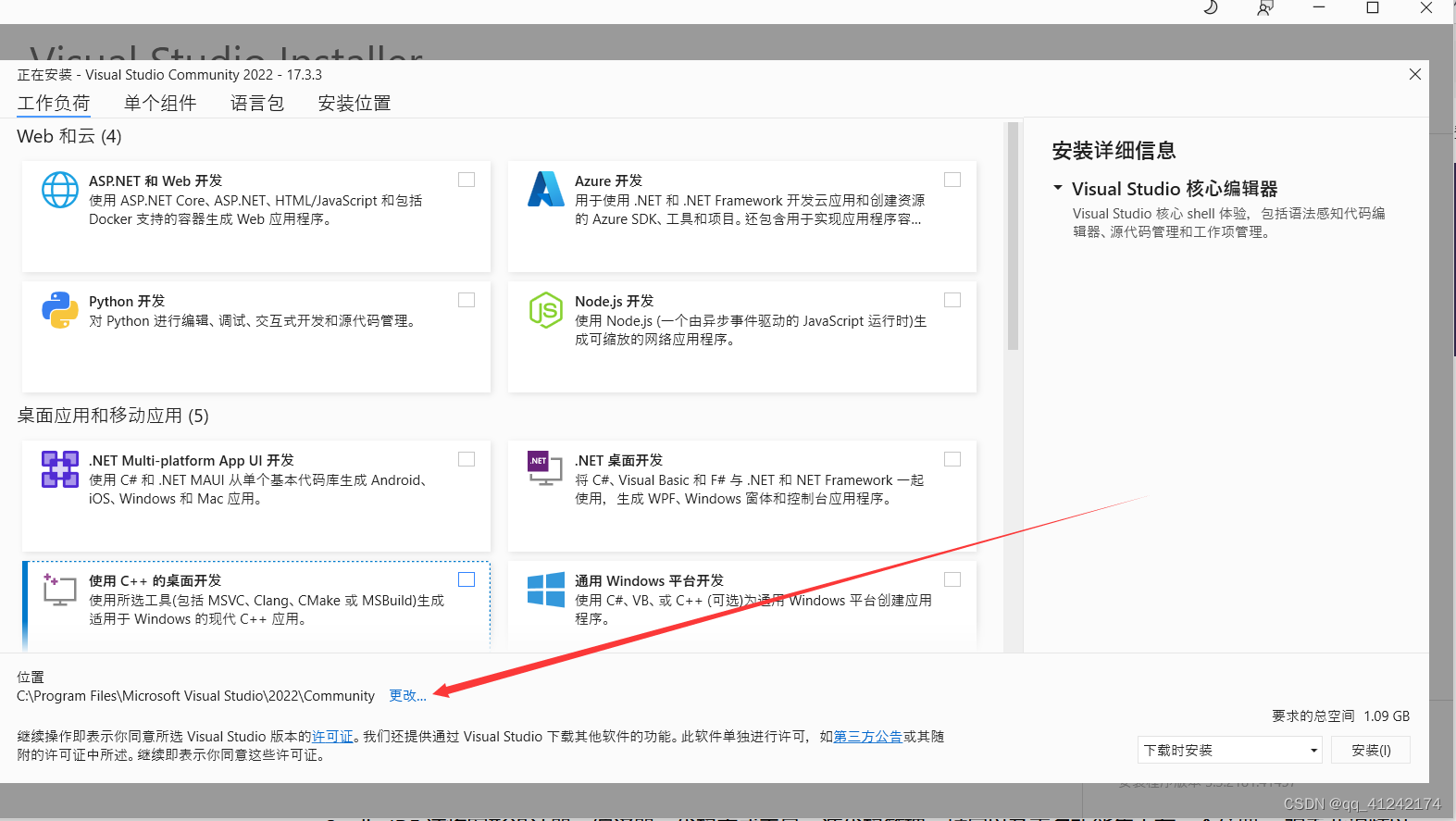Click the Python development logo icon
This screenshot has width=1456, height=821.
(60, 310)
